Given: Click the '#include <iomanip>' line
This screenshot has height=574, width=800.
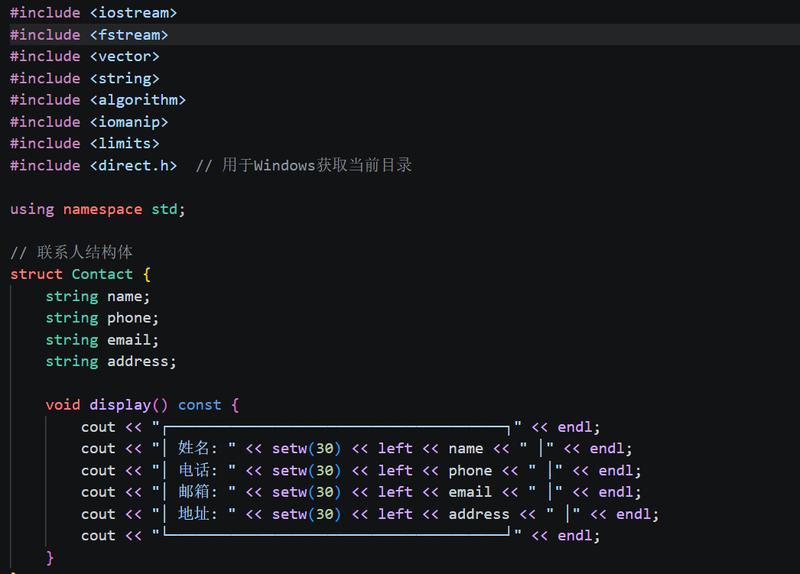Looking at the screenshot, I should [89, 121].
